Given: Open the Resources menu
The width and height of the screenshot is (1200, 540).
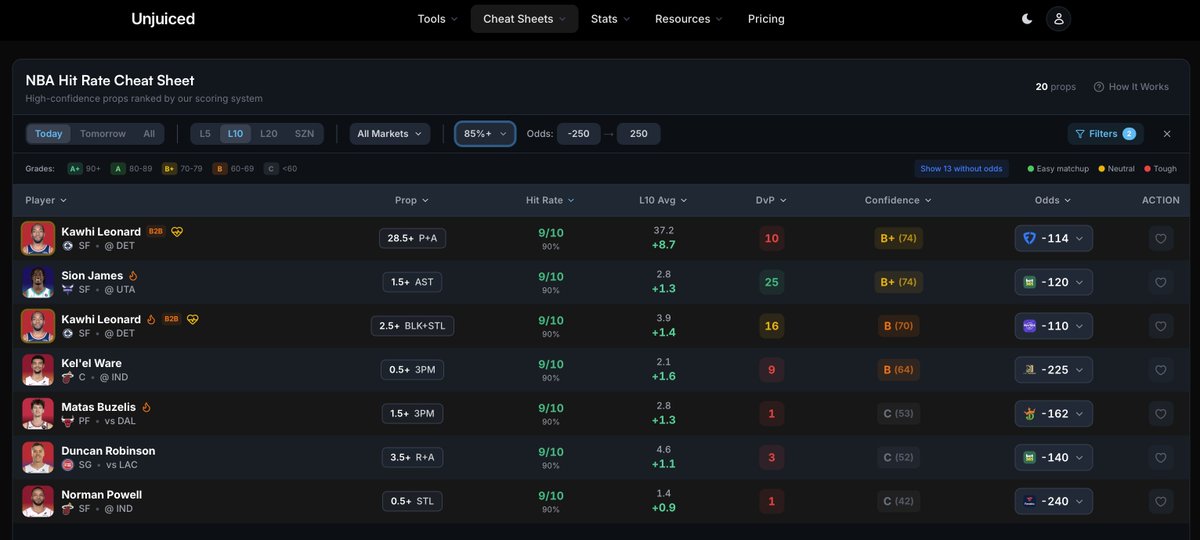Looking at the screenshot, I should click(688, 19).
